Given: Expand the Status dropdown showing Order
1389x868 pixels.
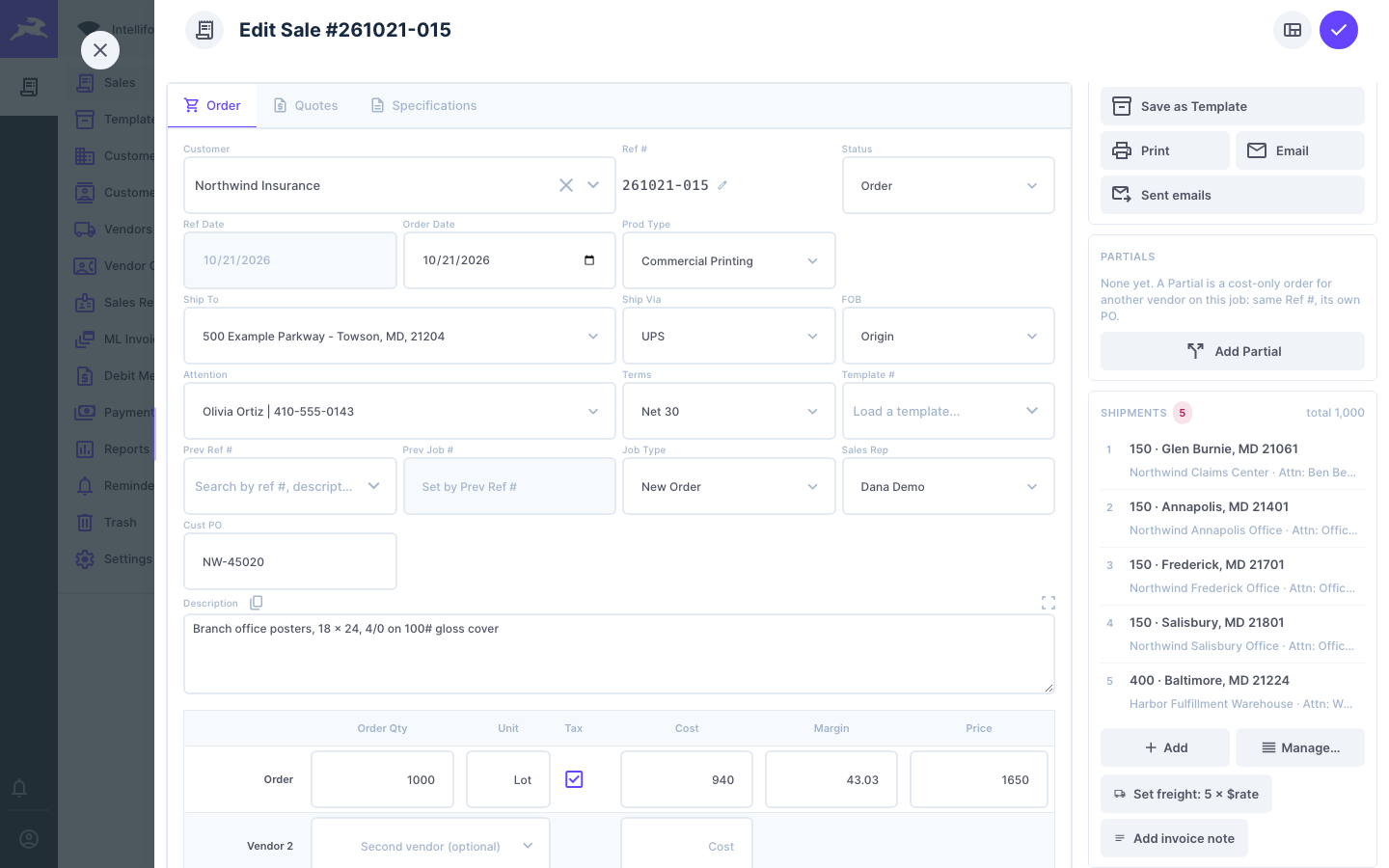Looking at the screenshot, I should [948, 185].
